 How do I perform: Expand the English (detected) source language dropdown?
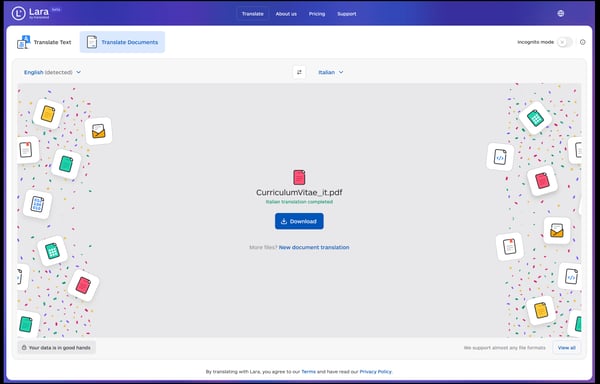pyautogui.click(x=52, y=72)
